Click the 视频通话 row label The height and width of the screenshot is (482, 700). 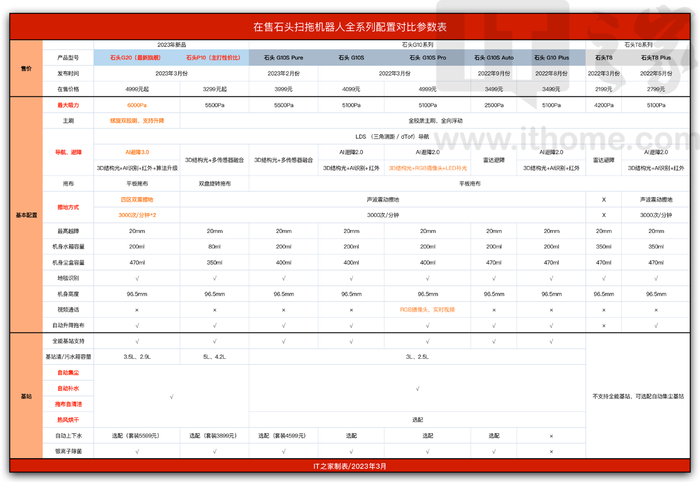click(68, 309)
